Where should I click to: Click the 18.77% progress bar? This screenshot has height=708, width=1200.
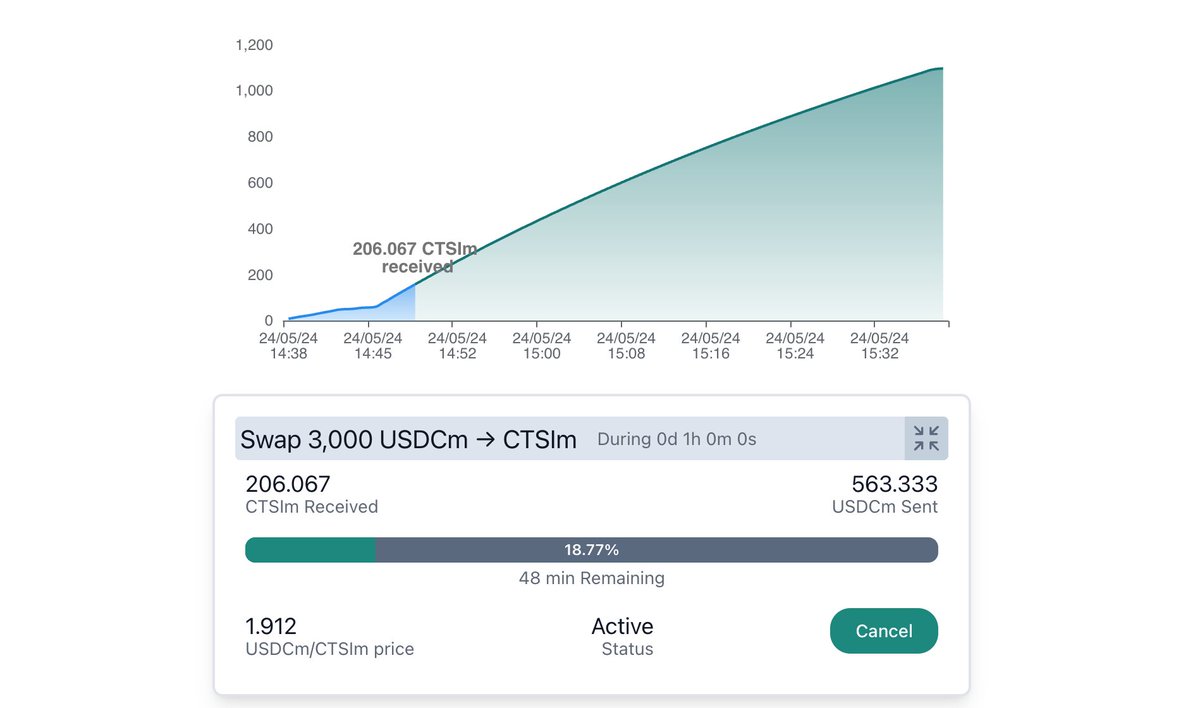click(x=591, y=550)
